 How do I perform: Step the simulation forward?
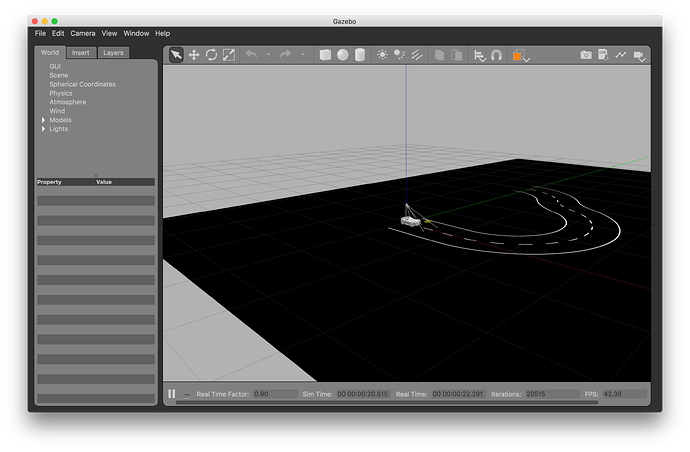click(x=187, y=395)
